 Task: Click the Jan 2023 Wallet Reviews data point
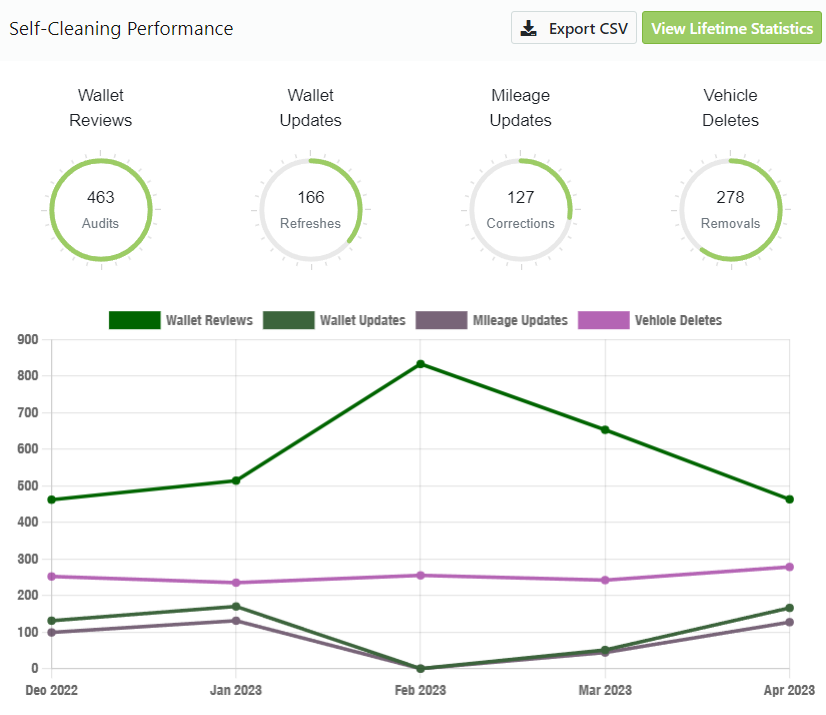pos(236,481)
